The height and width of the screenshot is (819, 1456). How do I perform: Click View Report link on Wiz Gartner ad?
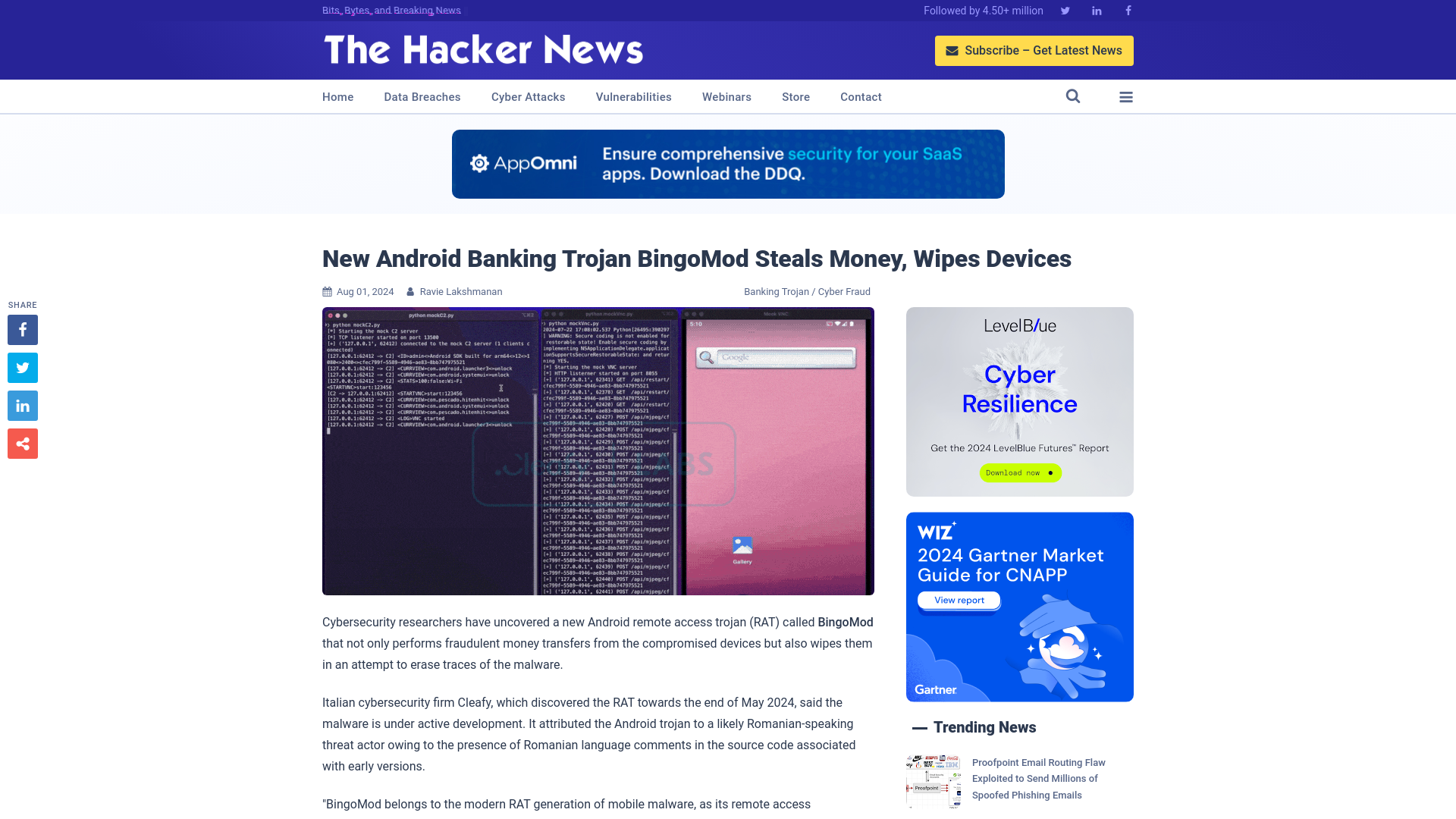(958, 600)
